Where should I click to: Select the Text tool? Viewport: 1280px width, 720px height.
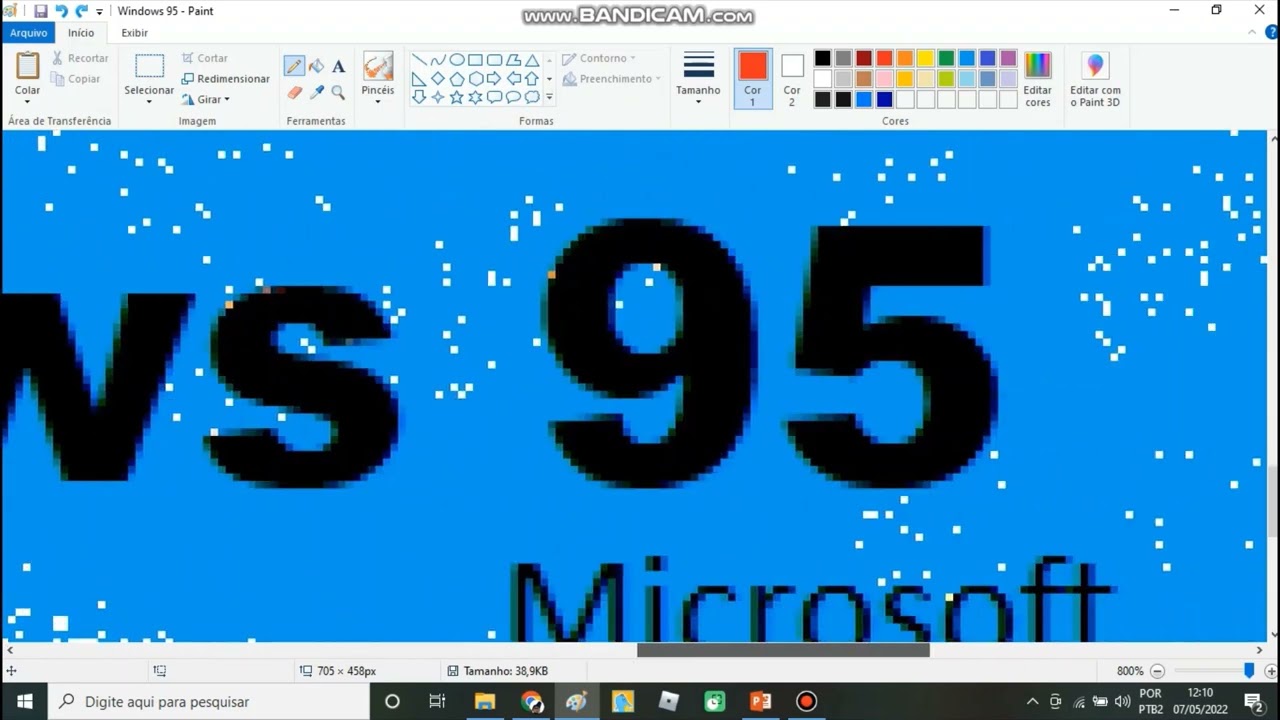coord(338,67)
